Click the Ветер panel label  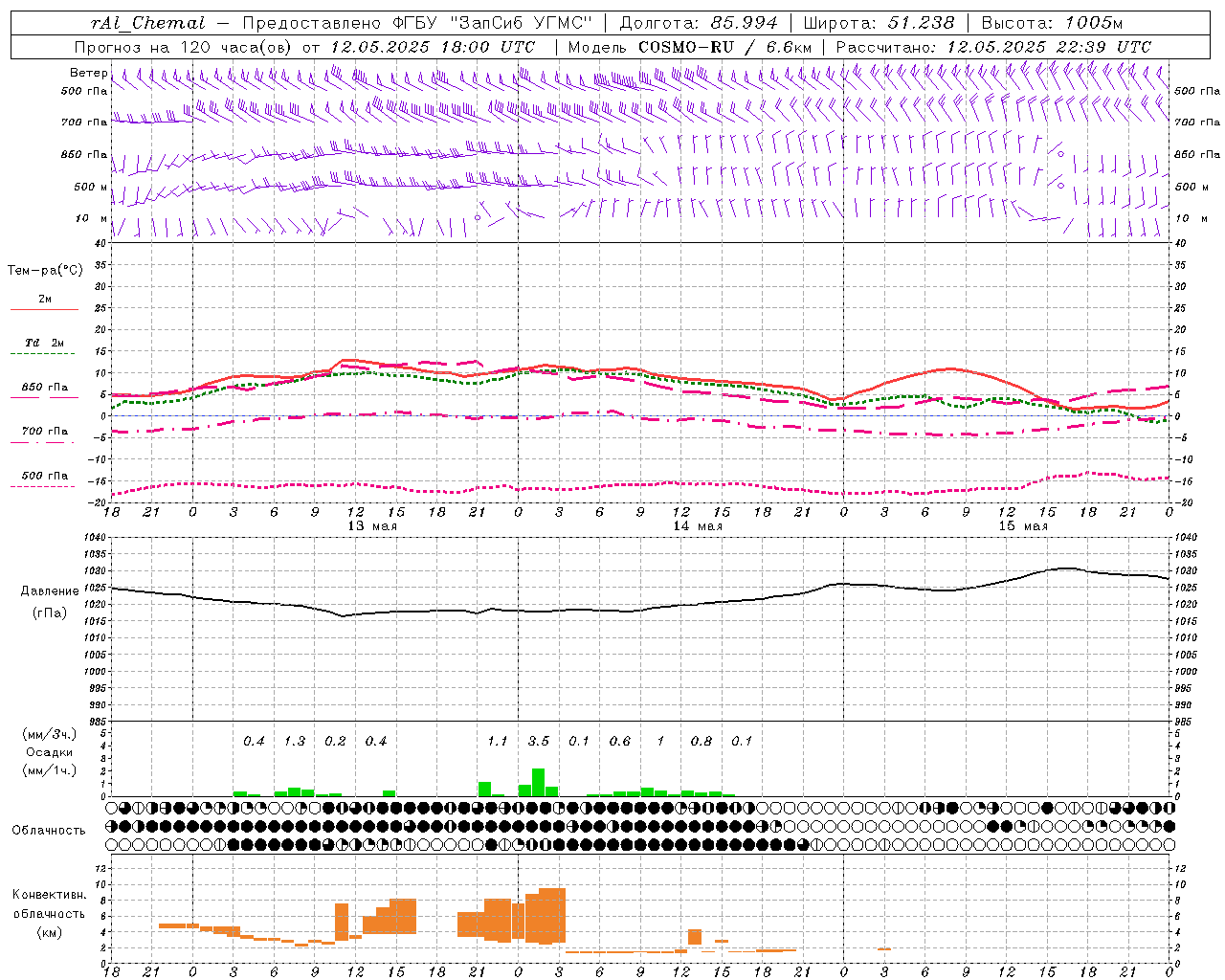point(88,73)
